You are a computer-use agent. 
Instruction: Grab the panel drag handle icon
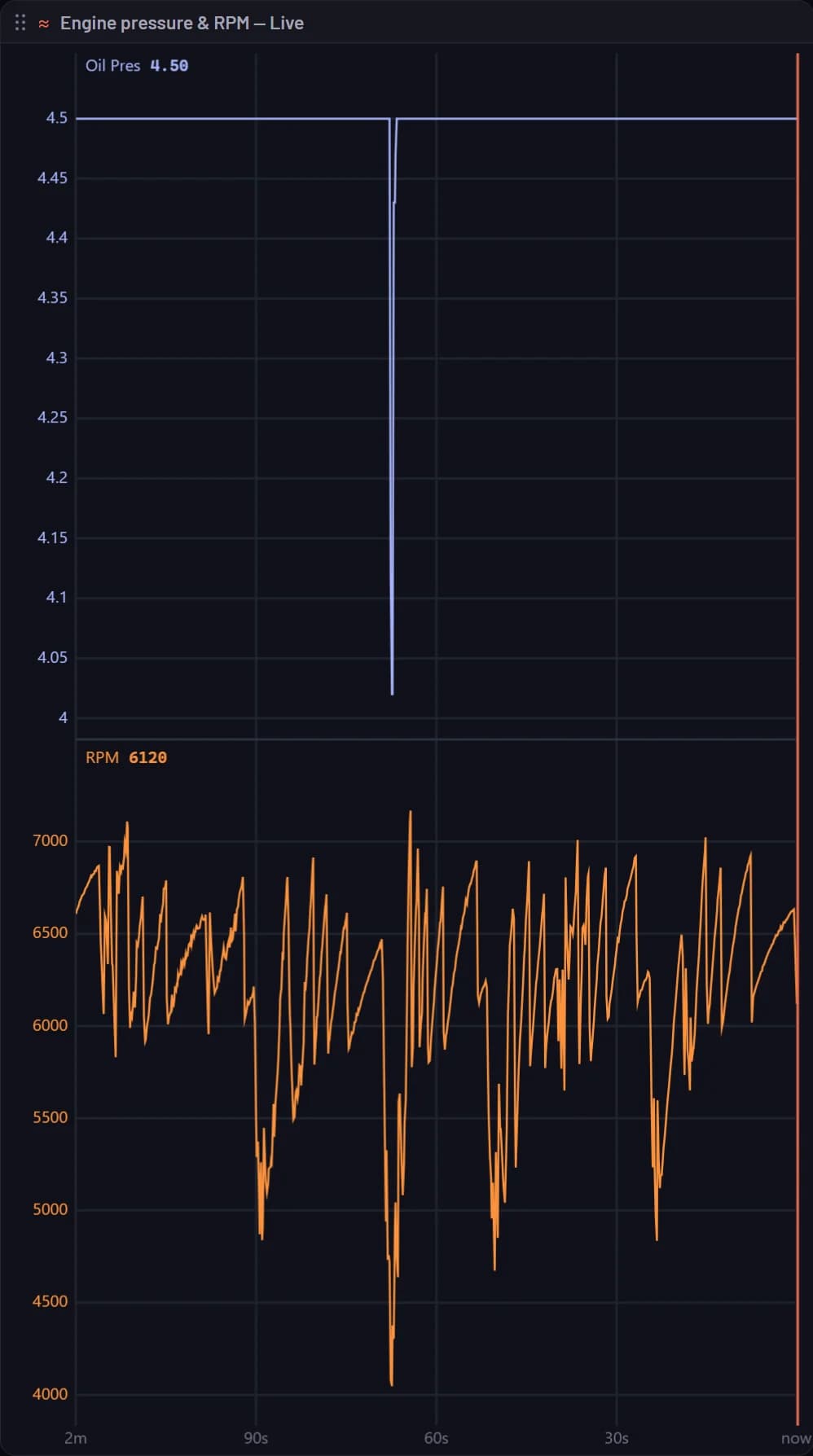pos(20,23)
